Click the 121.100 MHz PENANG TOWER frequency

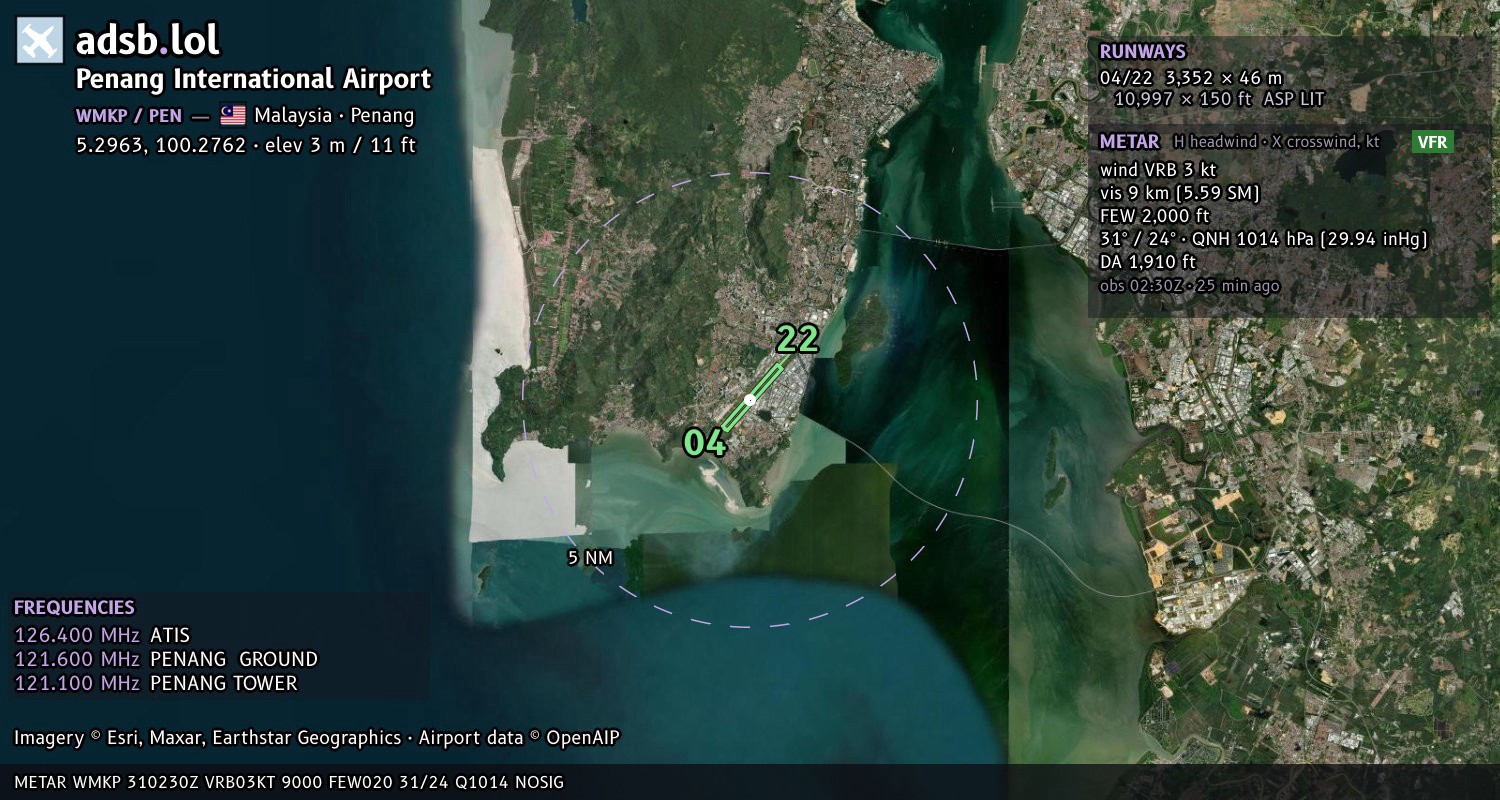(156, 683)
